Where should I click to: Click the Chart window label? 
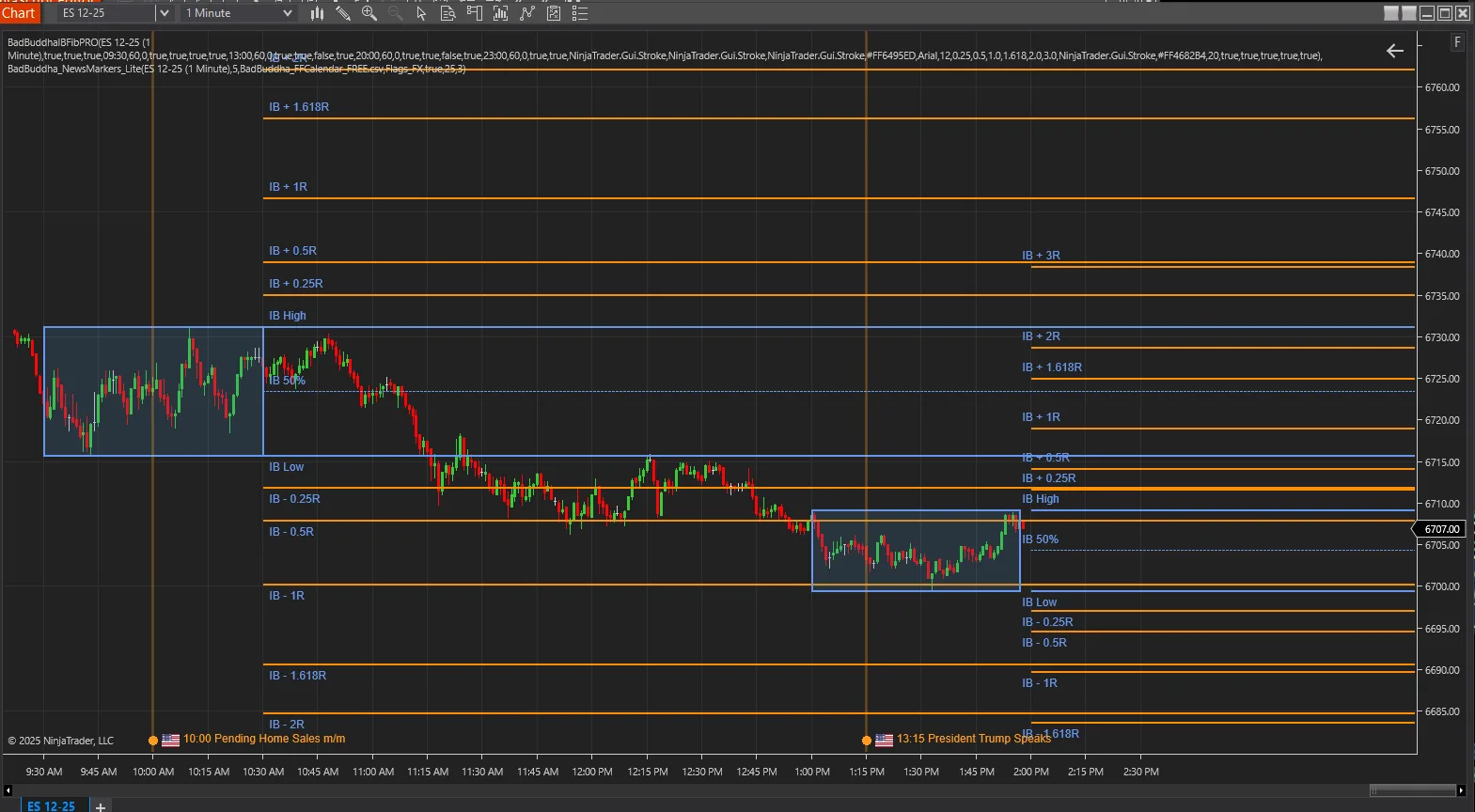[x=19, y=13]
